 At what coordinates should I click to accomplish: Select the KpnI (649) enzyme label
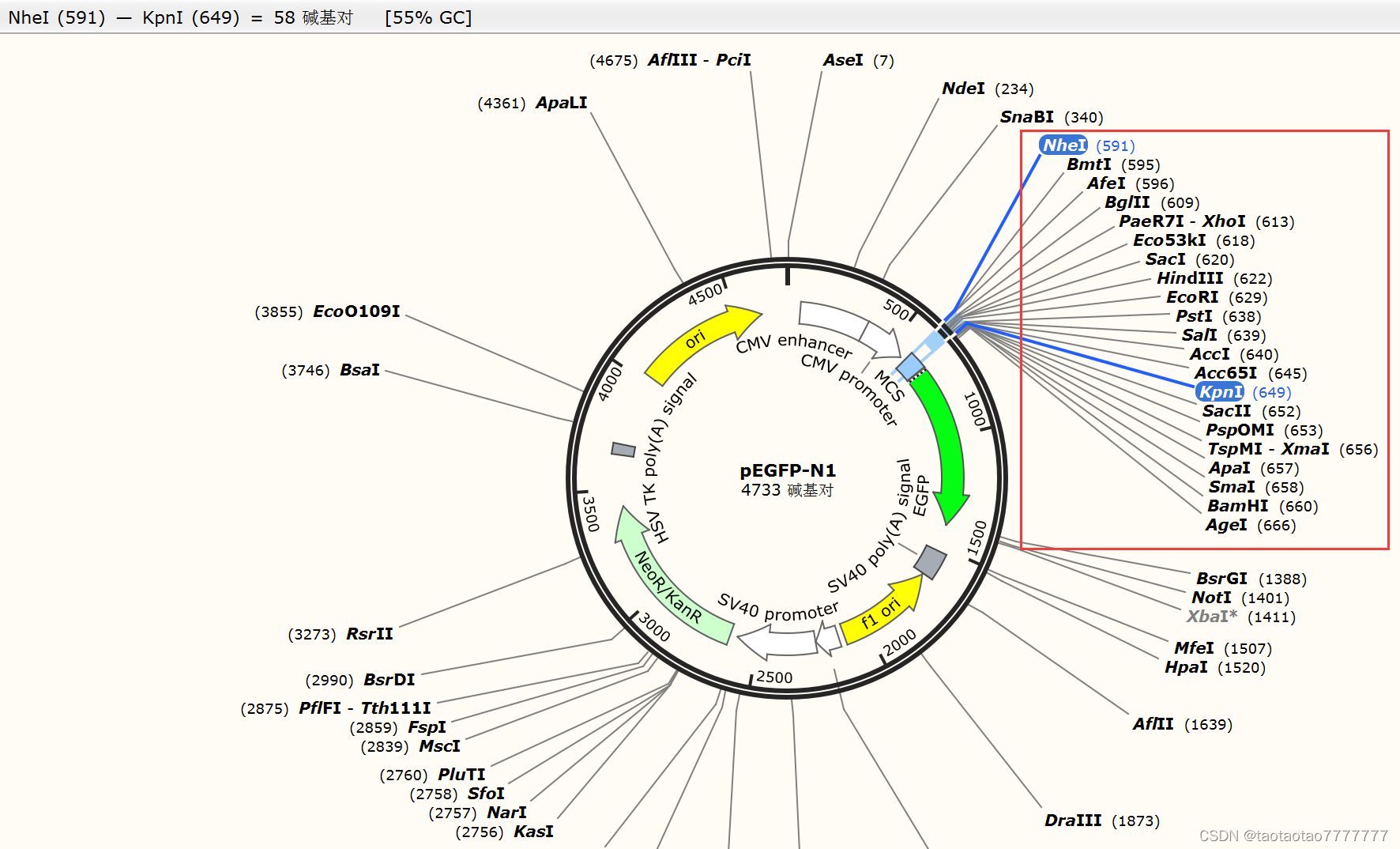[1244, 392]
